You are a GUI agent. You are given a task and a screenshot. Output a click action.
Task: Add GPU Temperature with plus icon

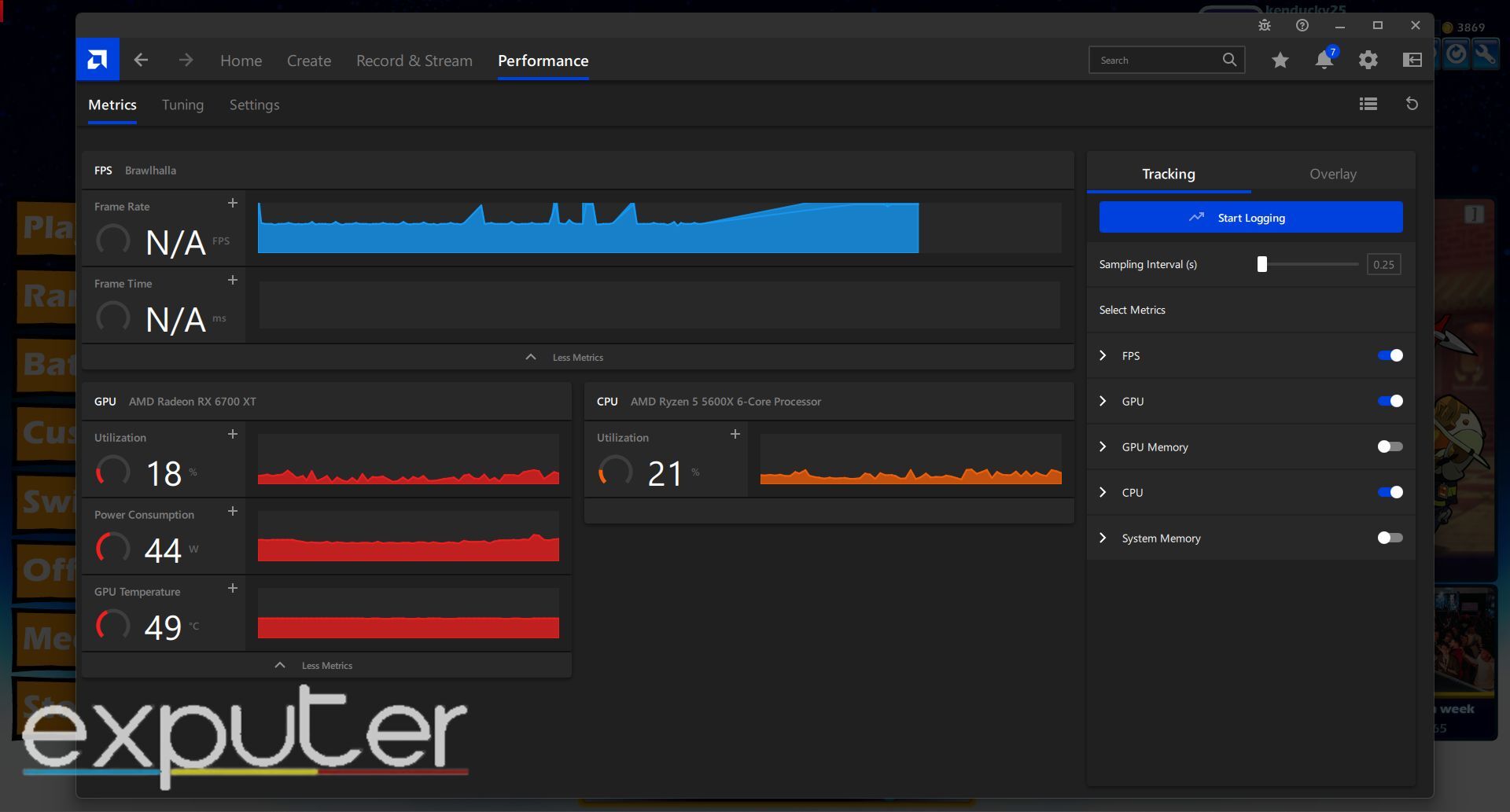tap(233, 588)
